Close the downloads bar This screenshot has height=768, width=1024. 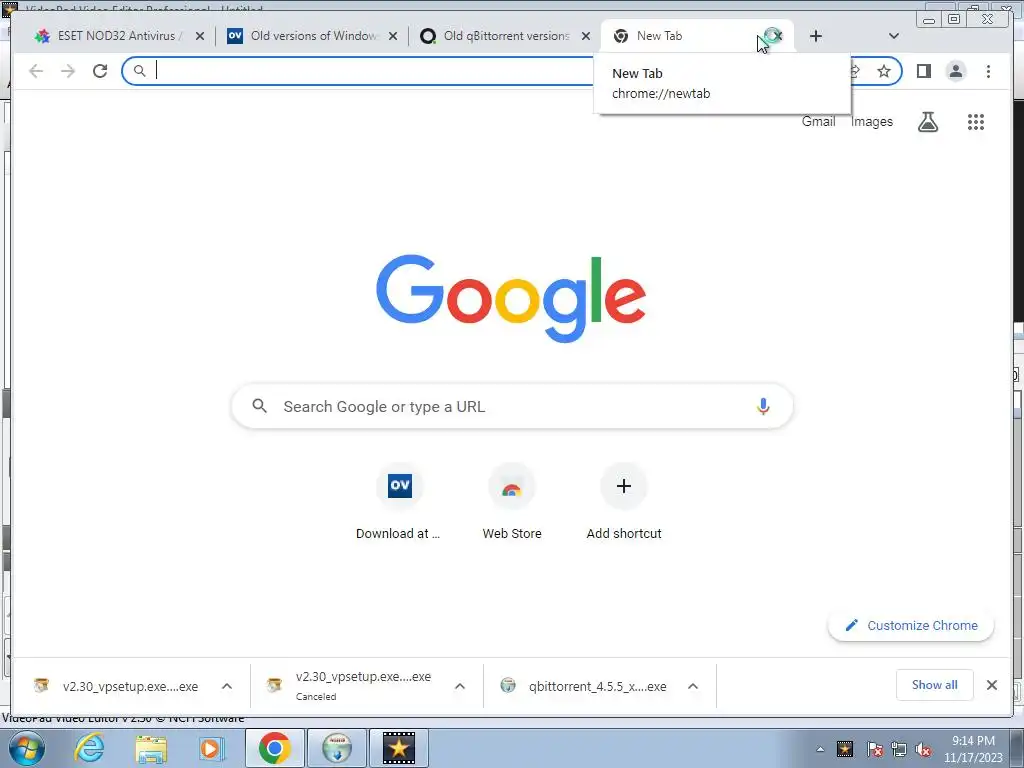point(992,684)
